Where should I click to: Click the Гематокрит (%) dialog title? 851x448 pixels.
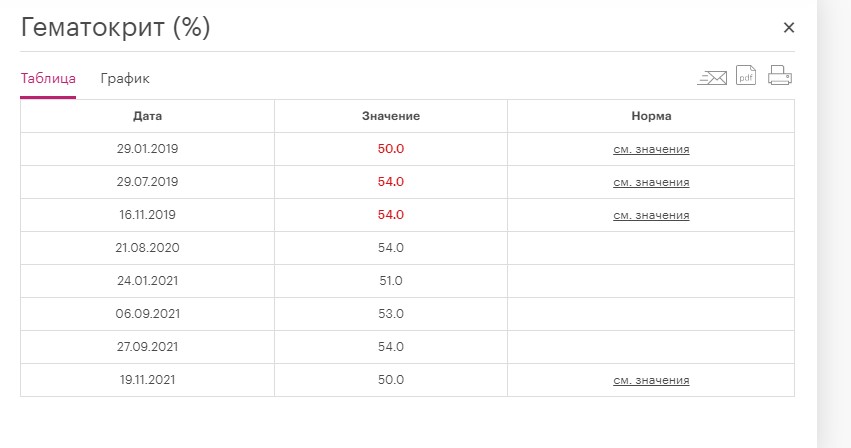point(116,28)
